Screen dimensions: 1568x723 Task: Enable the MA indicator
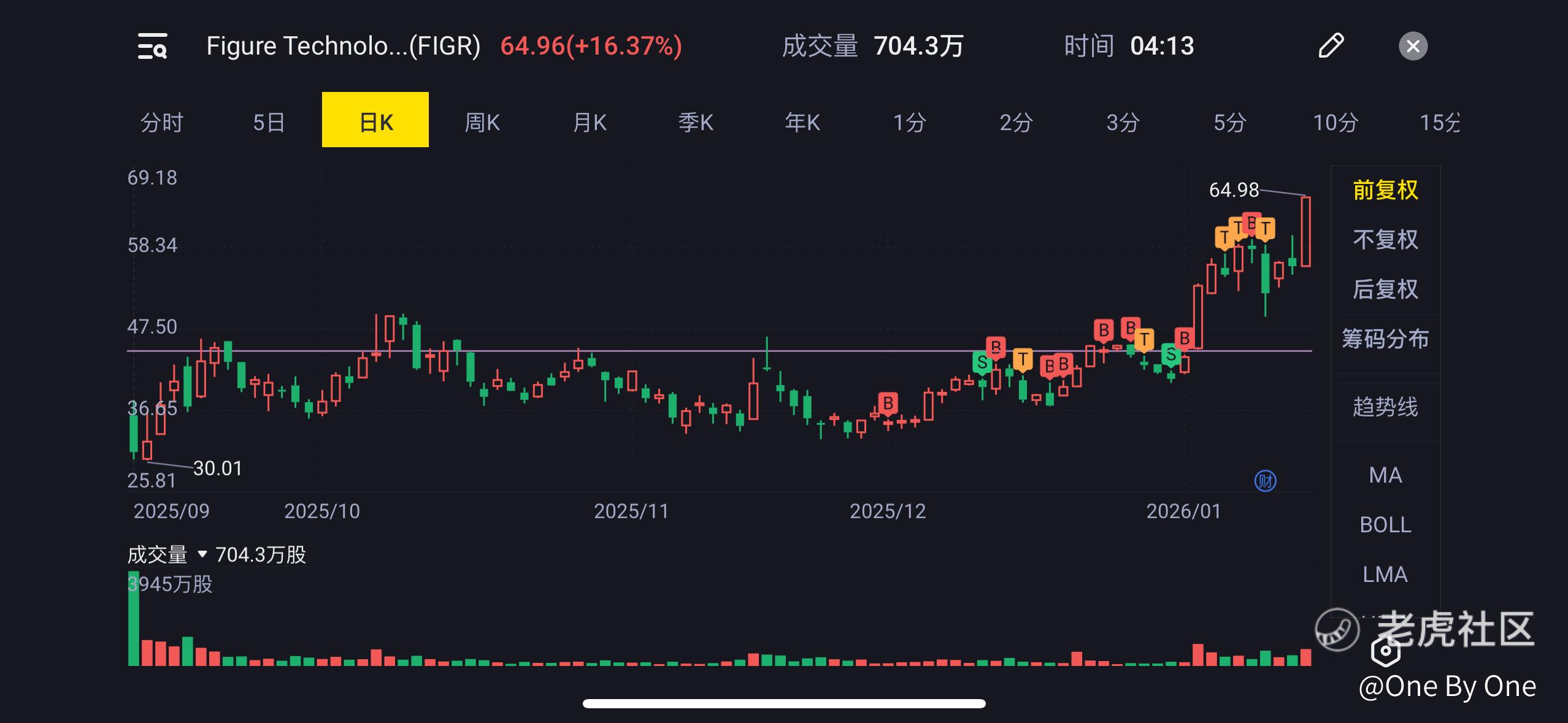(x=1385, y=475)
